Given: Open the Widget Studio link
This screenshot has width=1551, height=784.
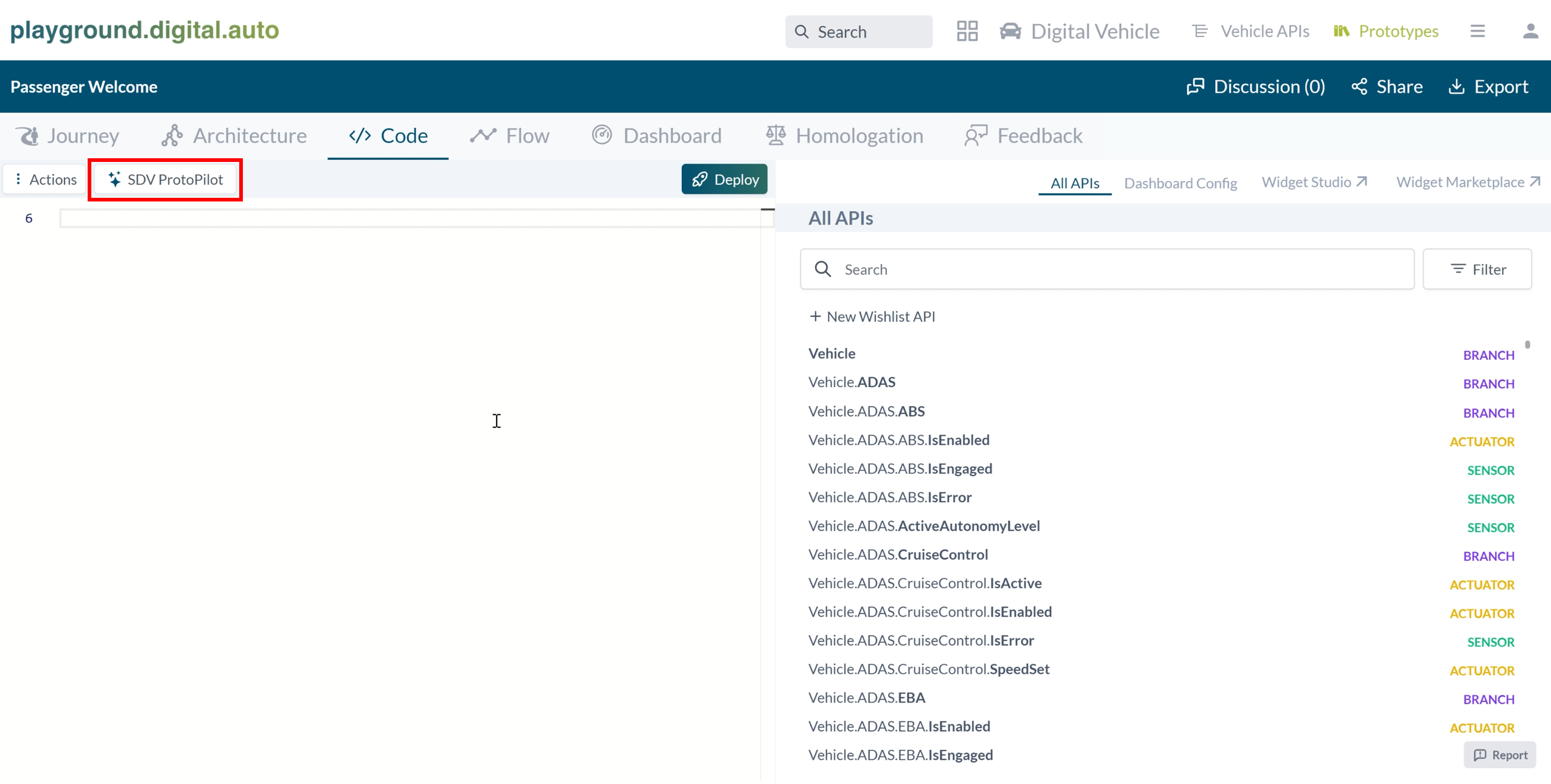Looking at the screenshot, I should click(1313, 181).
